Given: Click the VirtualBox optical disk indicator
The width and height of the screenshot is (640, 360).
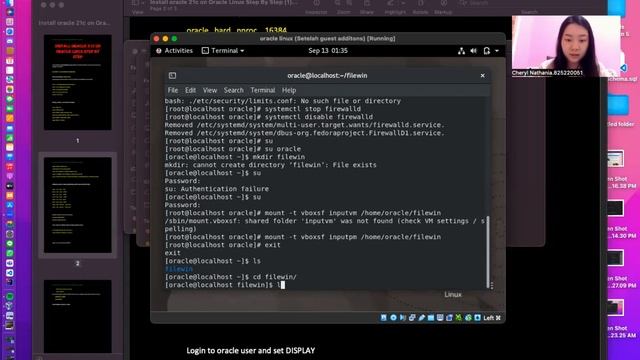Looking at the screenshot, I should (393, 318).
